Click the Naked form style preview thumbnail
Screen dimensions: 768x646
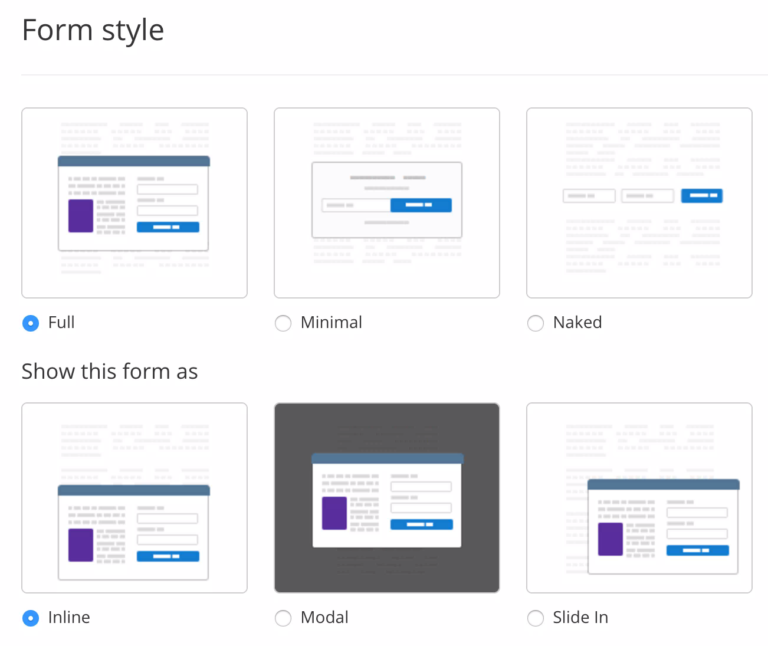coord(639,203)
